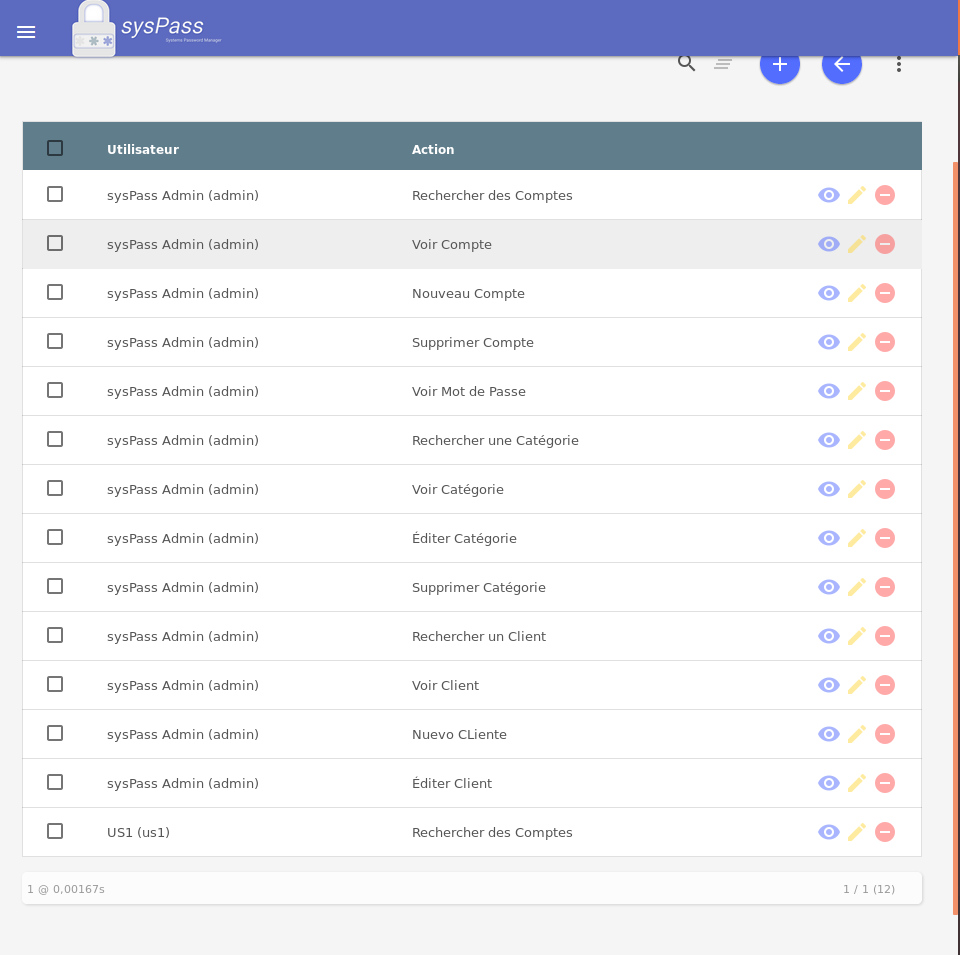Open the filter options icon
The height and width of the screenshot is (955, 960).
pyautogui.click(x=723, y=62)
